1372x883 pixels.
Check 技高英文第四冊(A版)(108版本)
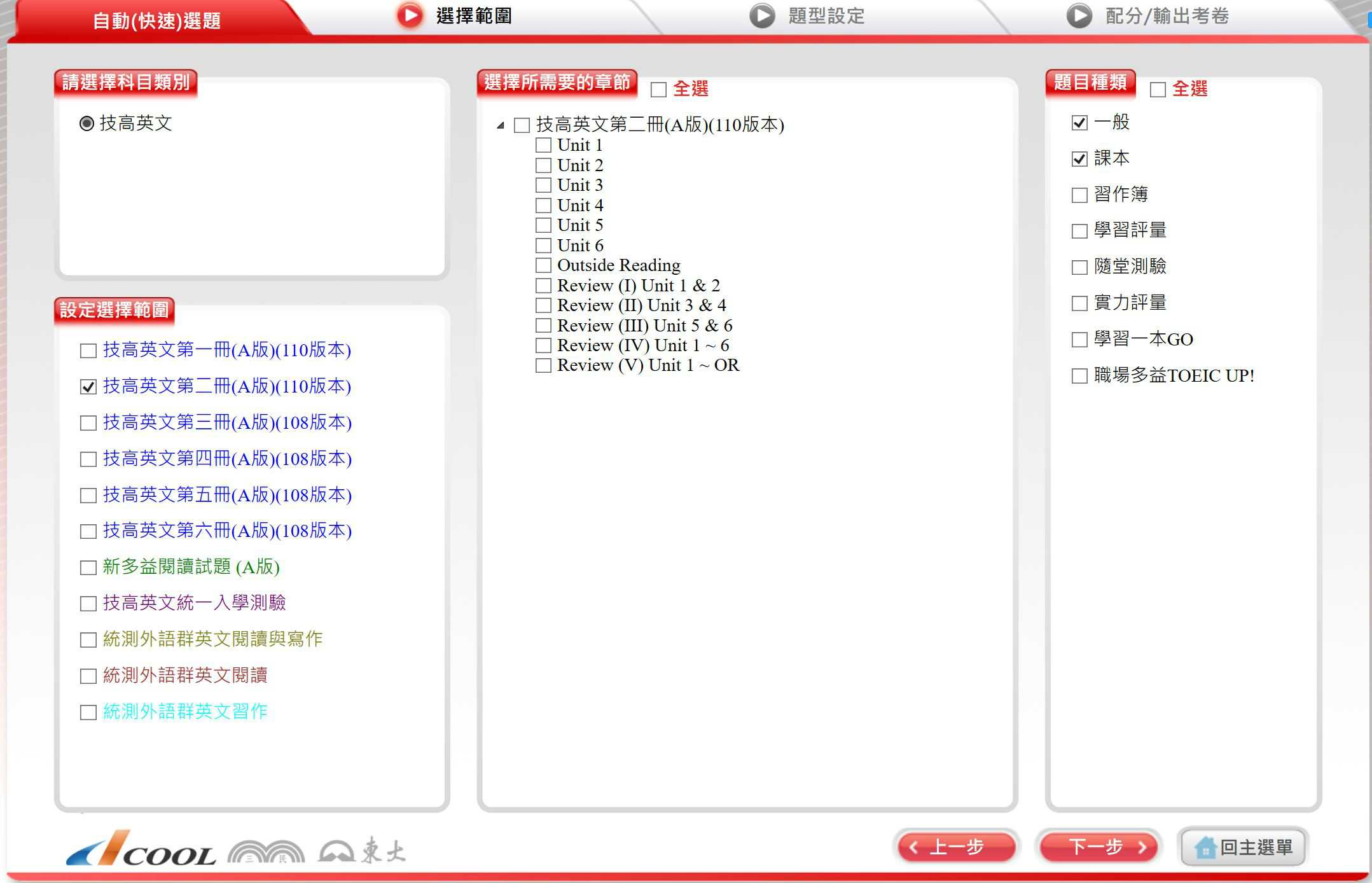coord(88,459)
